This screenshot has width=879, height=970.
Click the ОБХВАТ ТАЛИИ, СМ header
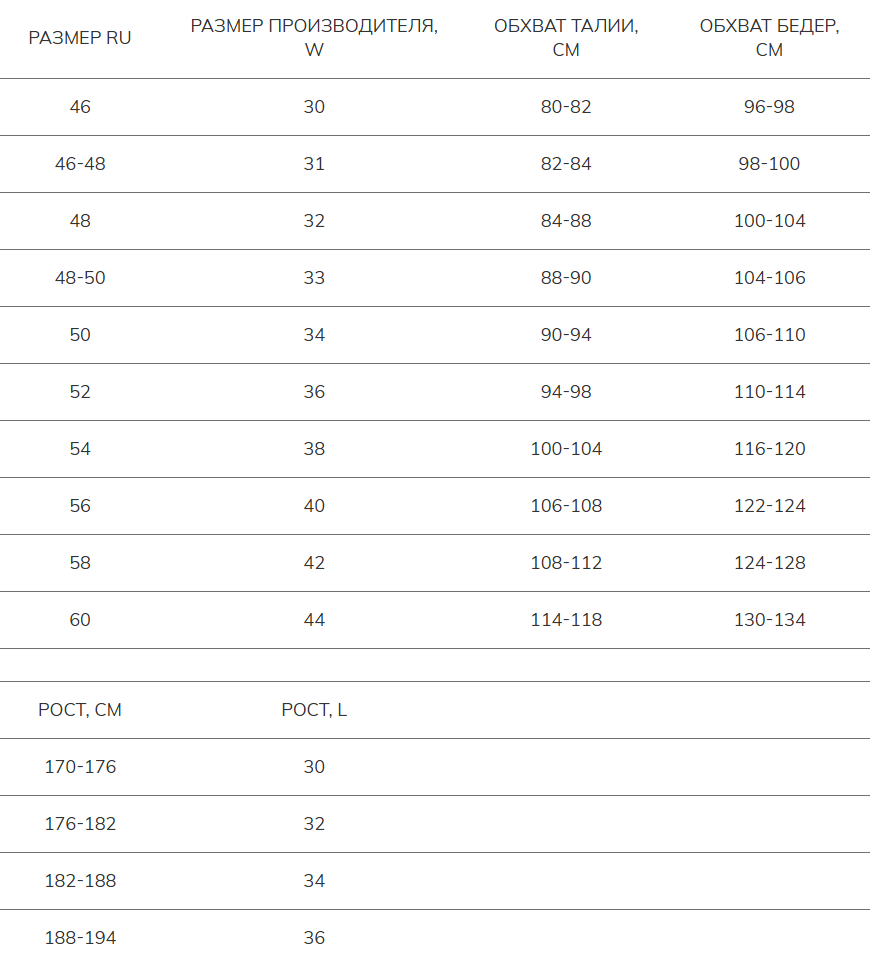[x=565, y=38]
